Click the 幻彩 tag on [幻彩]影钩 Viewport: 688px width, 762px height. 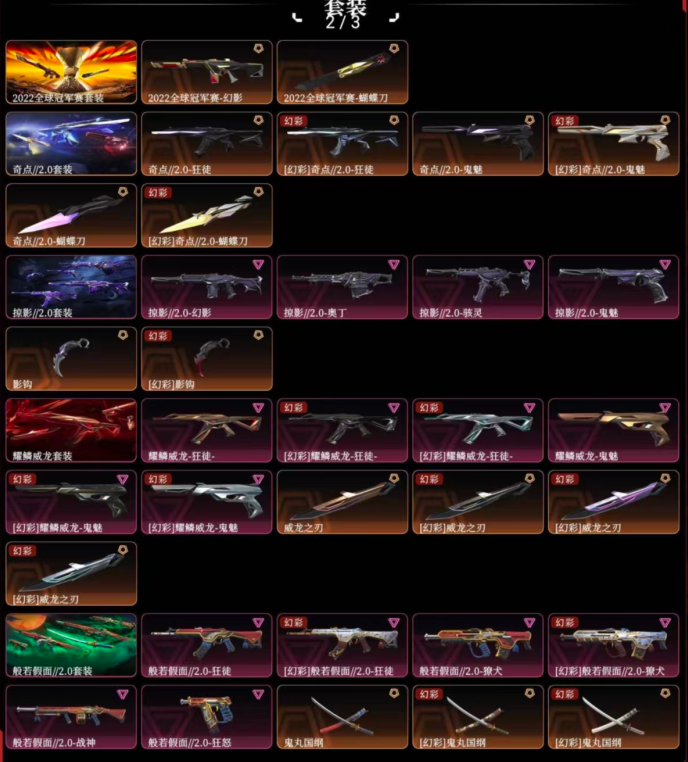158,336
